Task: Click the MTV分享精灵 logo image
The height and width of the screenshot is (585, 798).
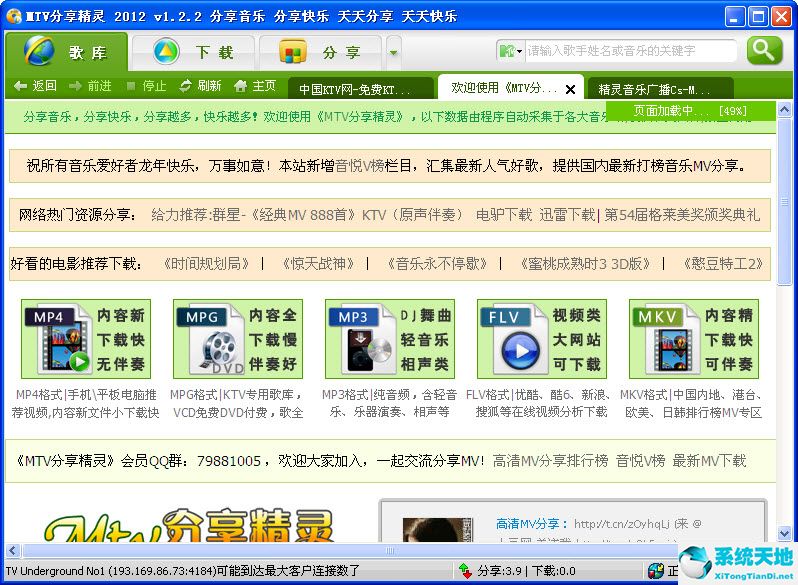Action: (189, 525)
